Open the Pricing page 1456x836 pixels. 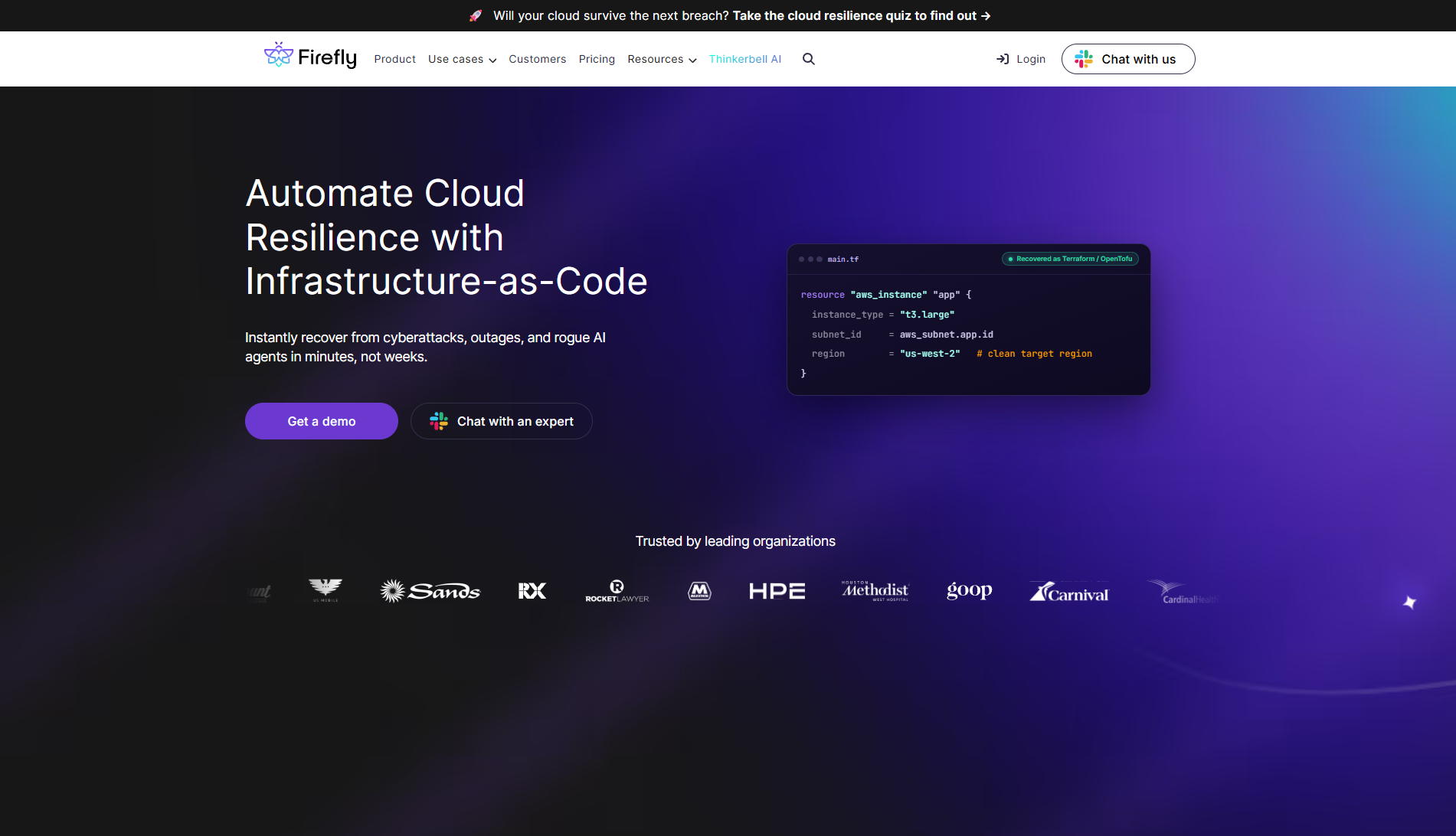point(597,59)
